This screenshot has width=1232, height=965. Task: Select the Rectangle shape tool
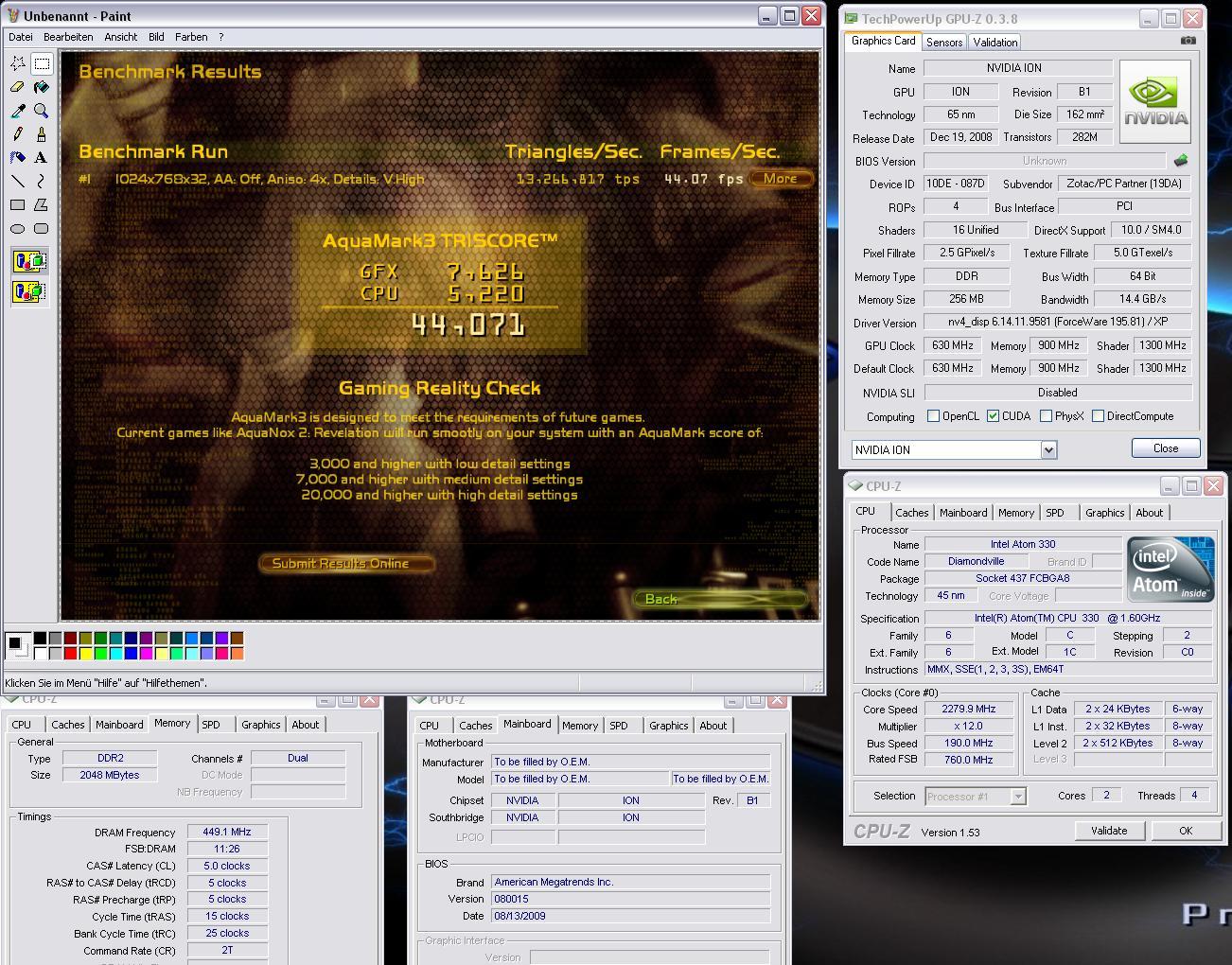[18, 204]
